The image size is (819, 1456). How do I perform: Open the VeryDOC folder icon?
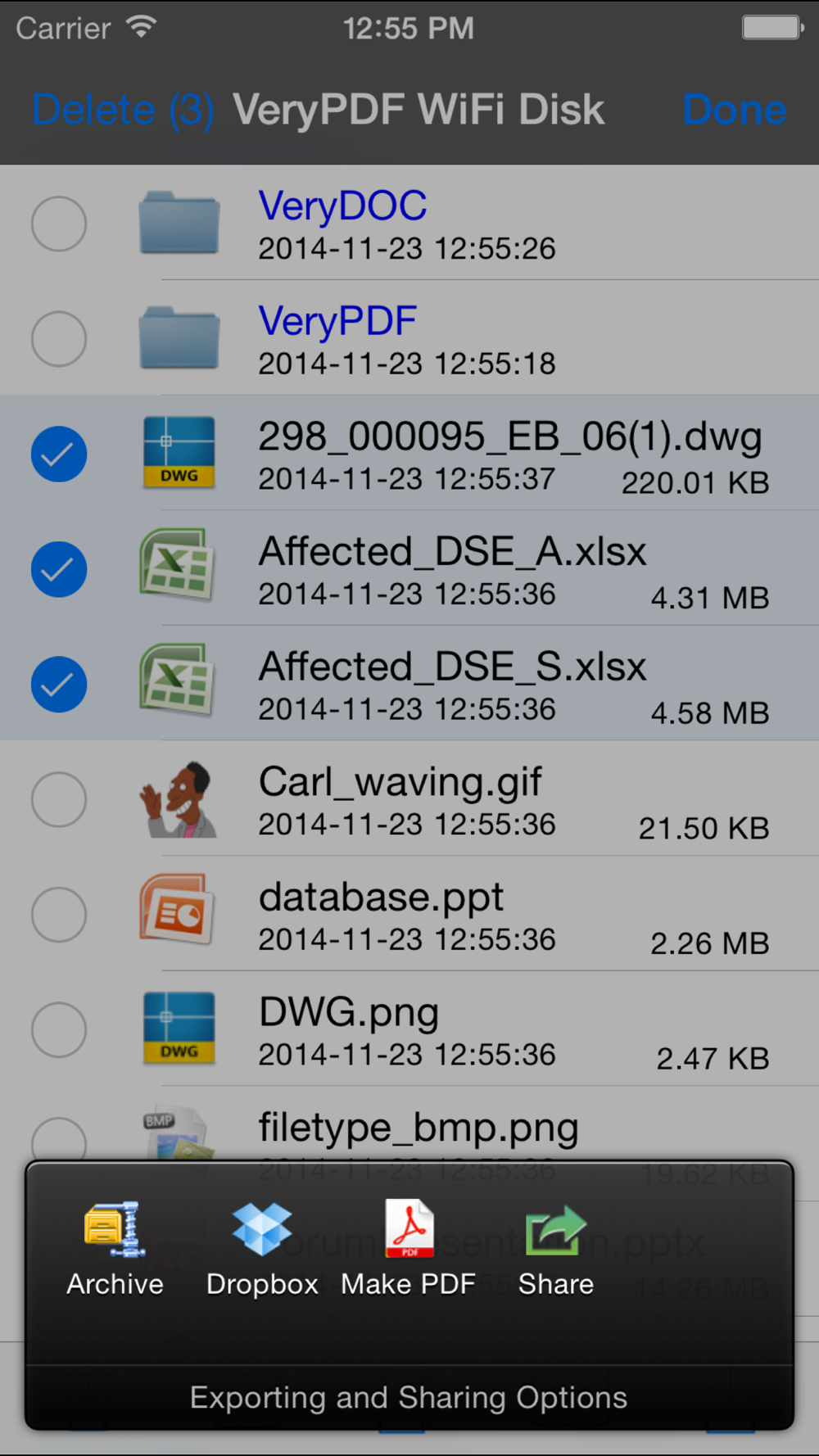pos(179,223)
